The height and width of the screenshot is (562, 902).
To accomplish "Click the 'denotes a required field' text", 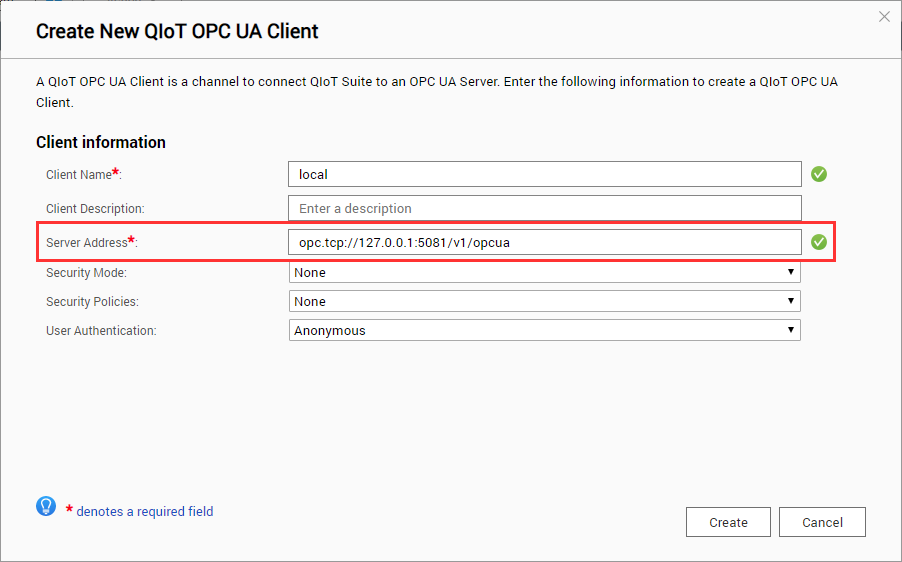I will 145,511.
